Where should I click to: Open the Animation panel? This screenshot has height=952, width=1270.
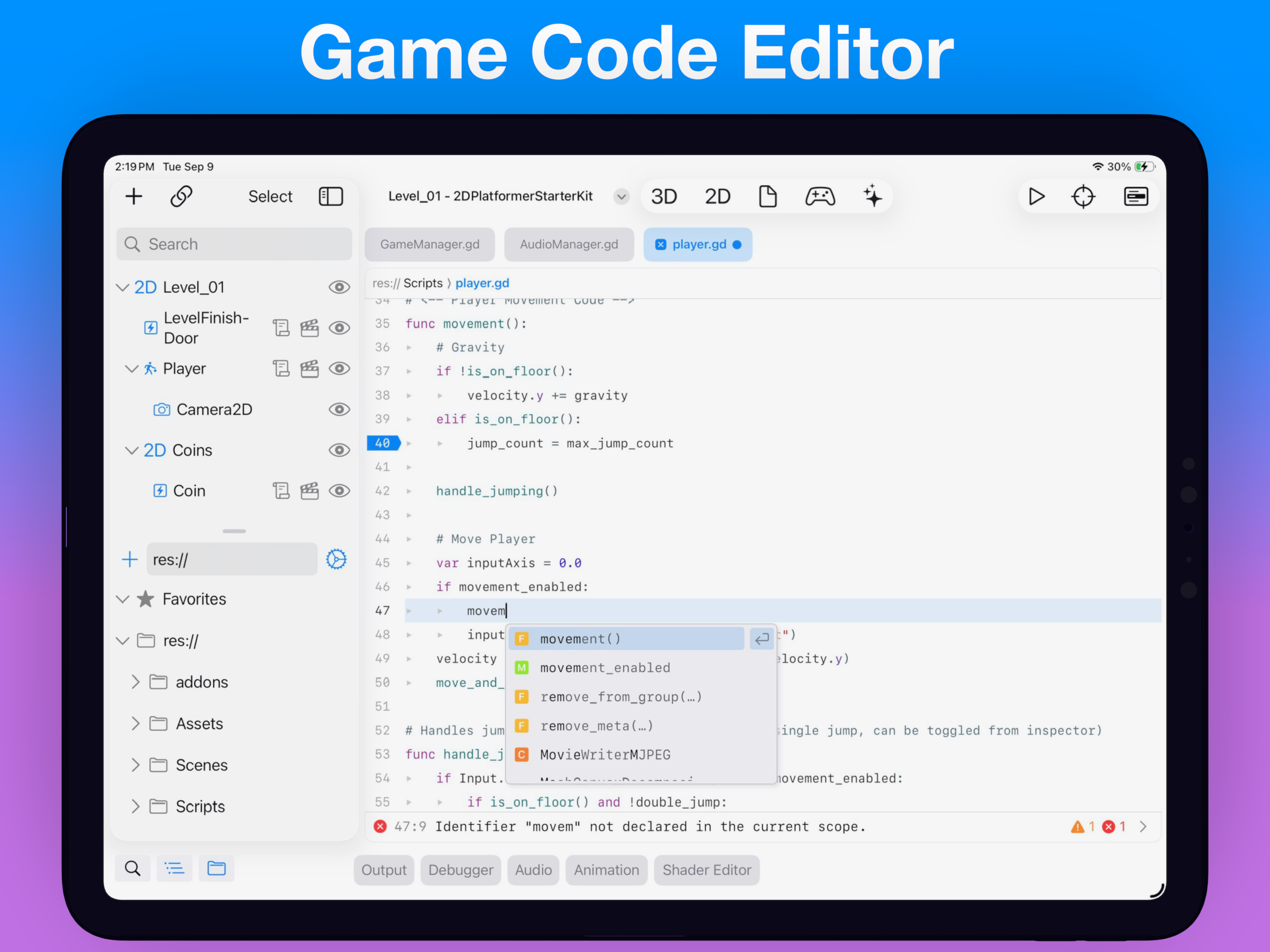pyautogui.click(x=606, y=870)
